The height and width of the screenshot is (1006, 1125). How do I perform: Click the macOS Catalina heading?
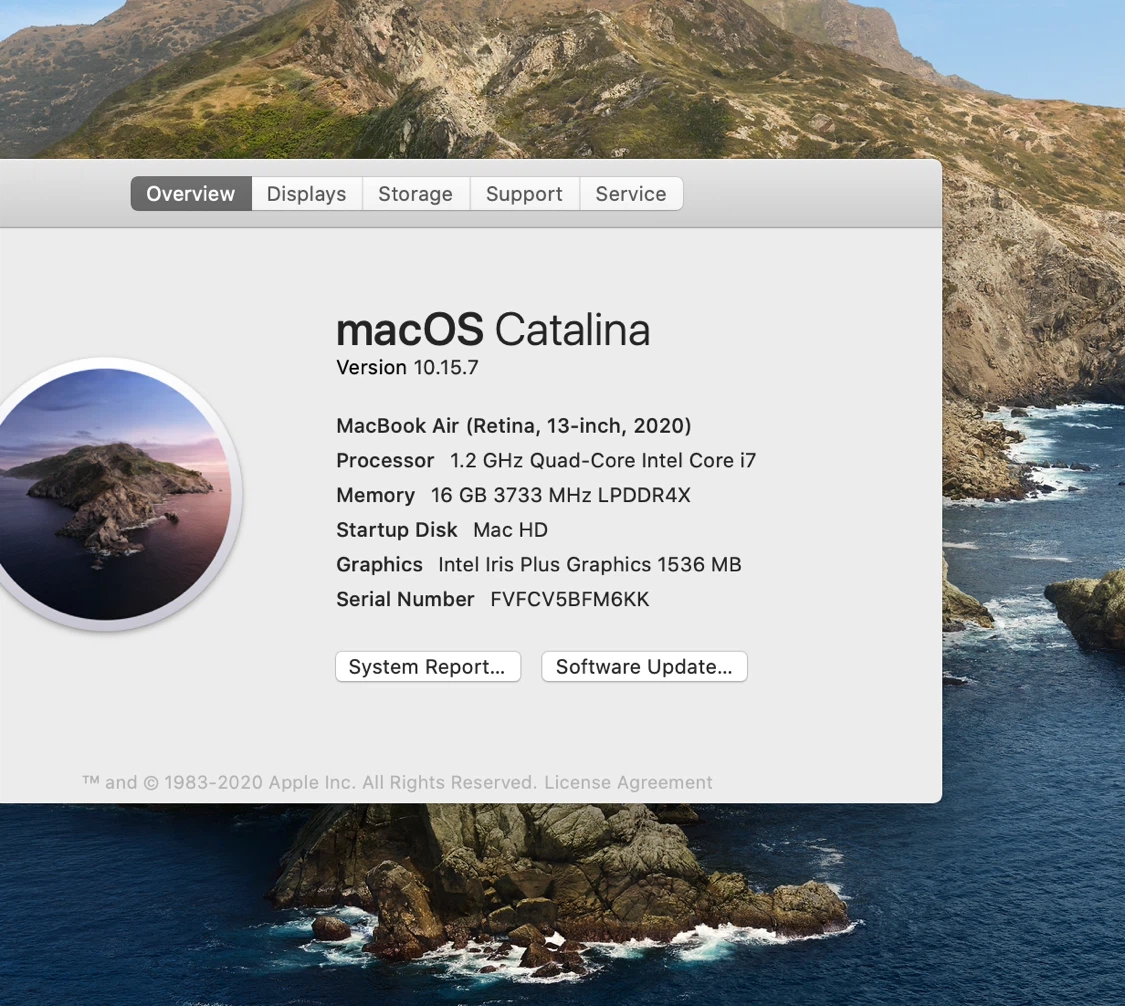pyautogui.click(x=493, y=329)
